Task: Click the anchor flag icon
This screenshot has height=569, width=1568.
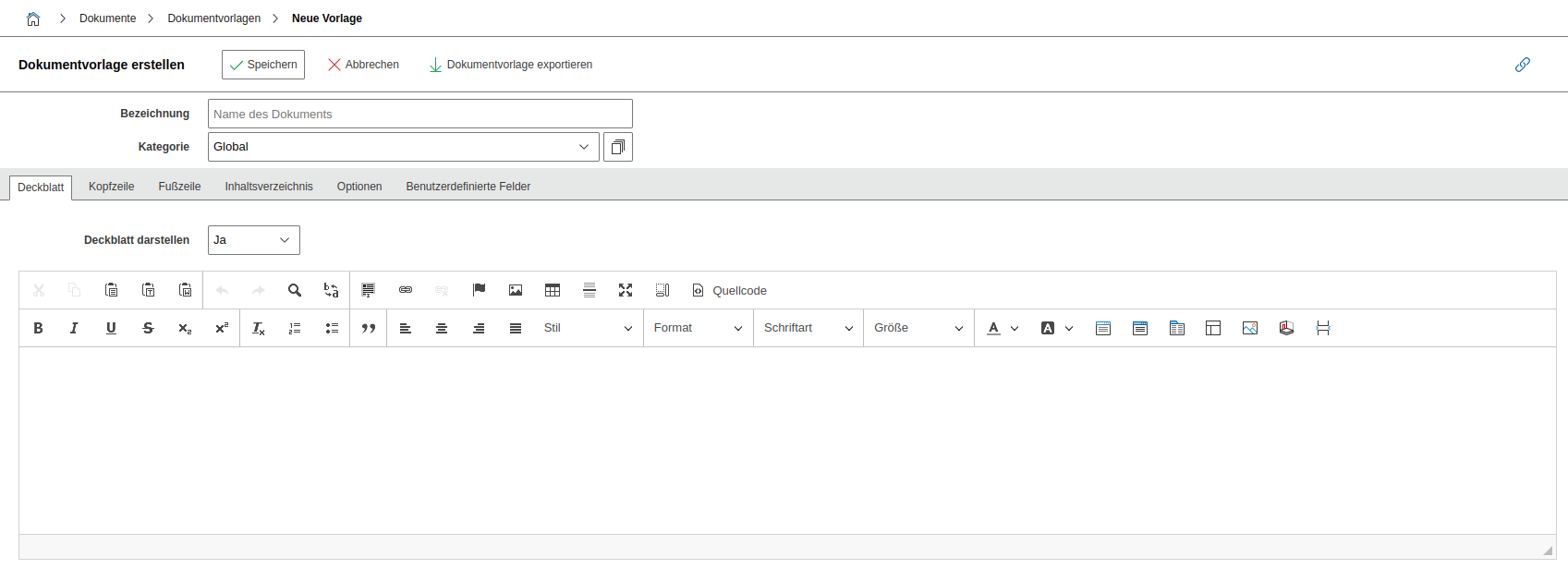Action: (x=479, y=290)
